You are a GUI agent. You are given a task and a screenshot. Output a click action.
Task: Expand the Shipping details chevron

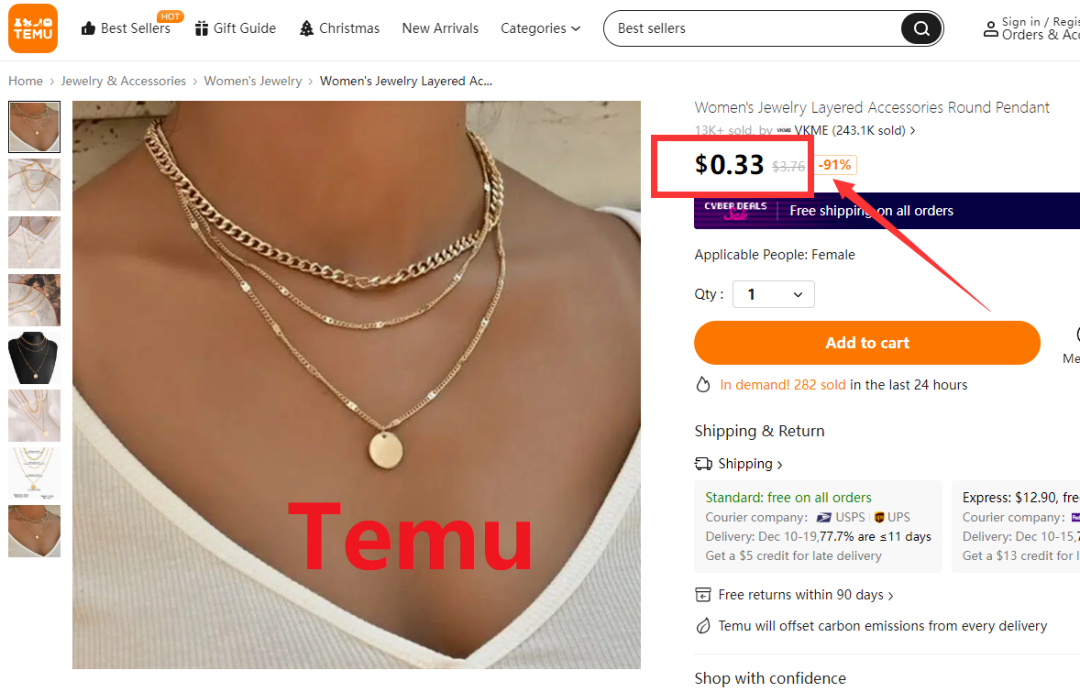[780, 465]
